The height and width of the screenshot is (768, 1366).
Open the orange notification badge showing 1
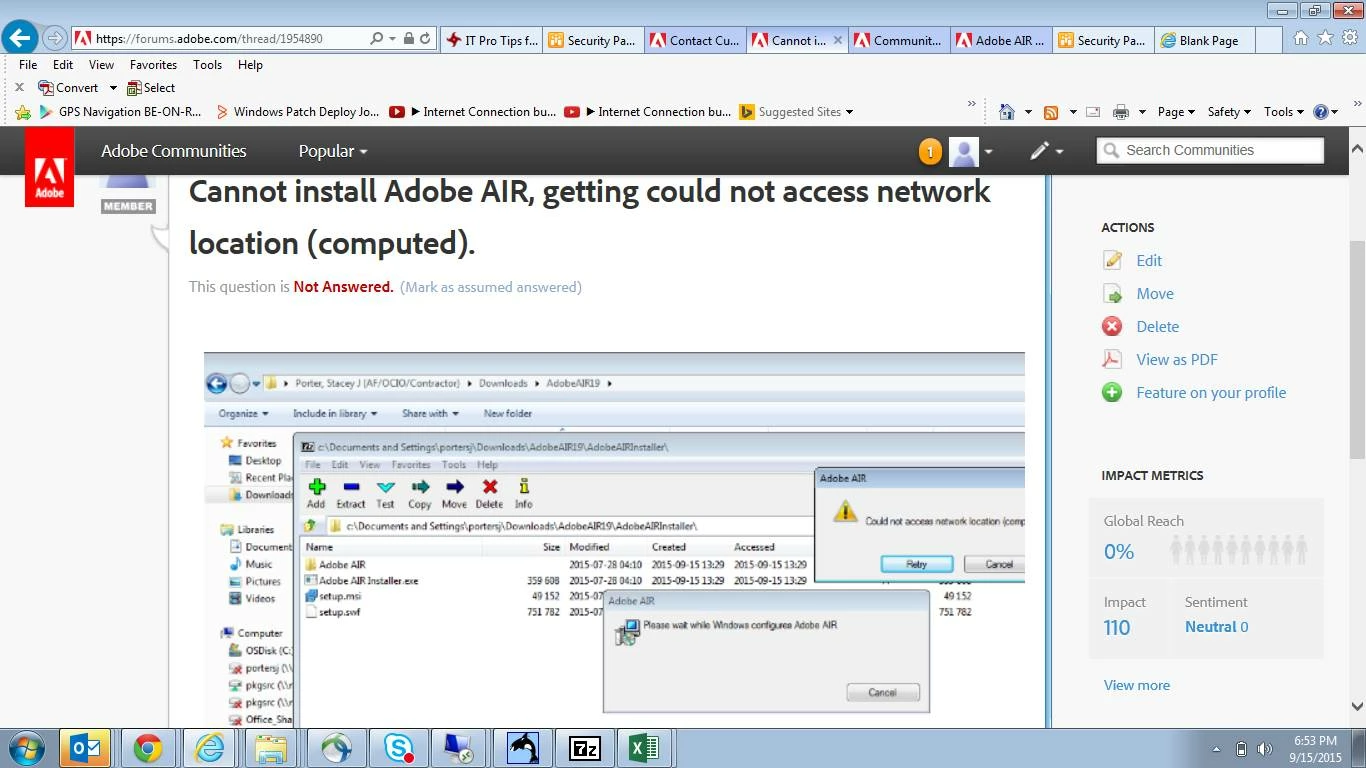tap(930, 152)
